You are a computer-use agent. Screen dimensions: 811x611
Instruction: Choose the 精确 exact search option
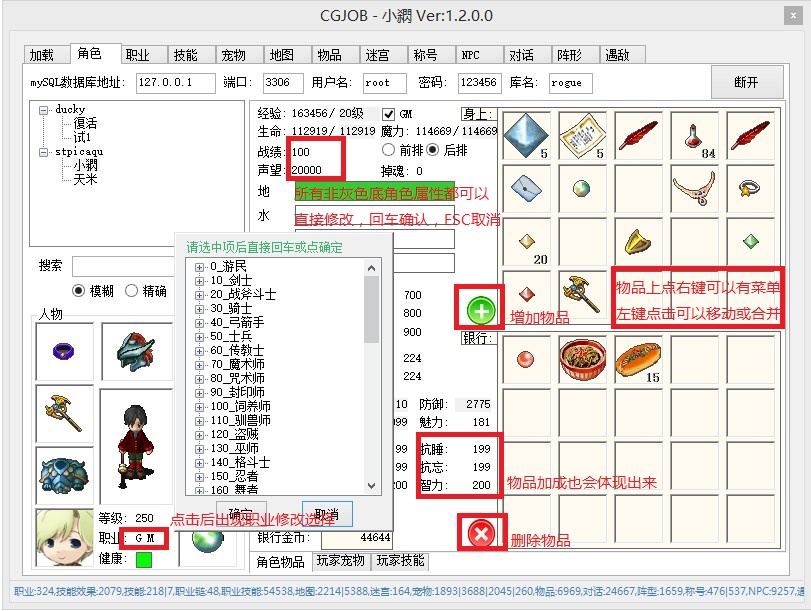pos(130,291)
